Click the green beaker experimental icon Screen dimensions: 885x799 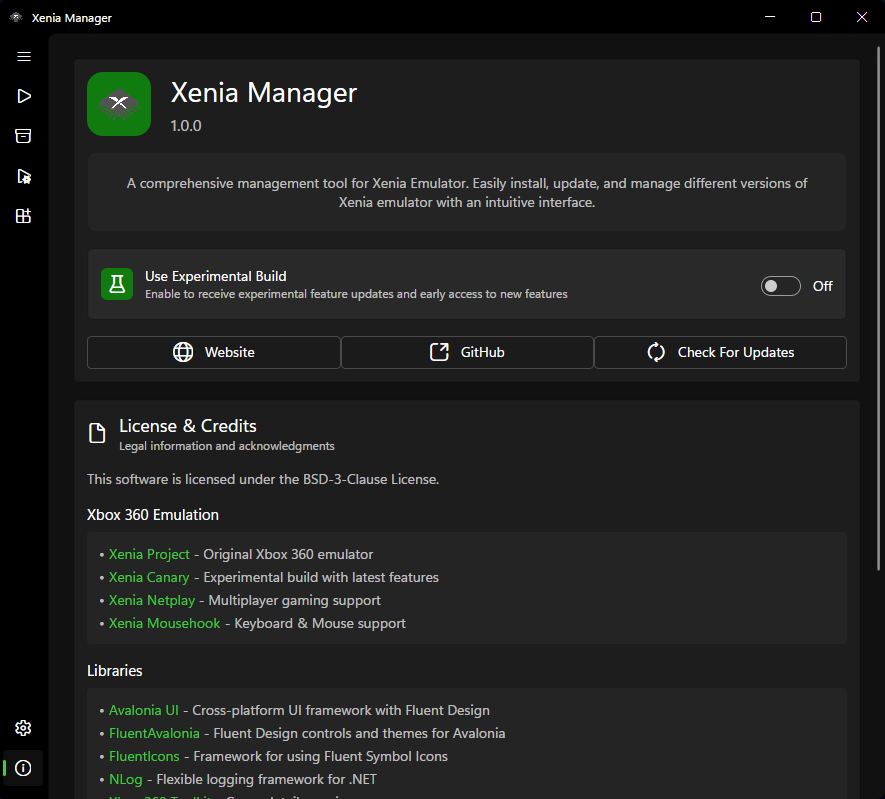(117, 284)
